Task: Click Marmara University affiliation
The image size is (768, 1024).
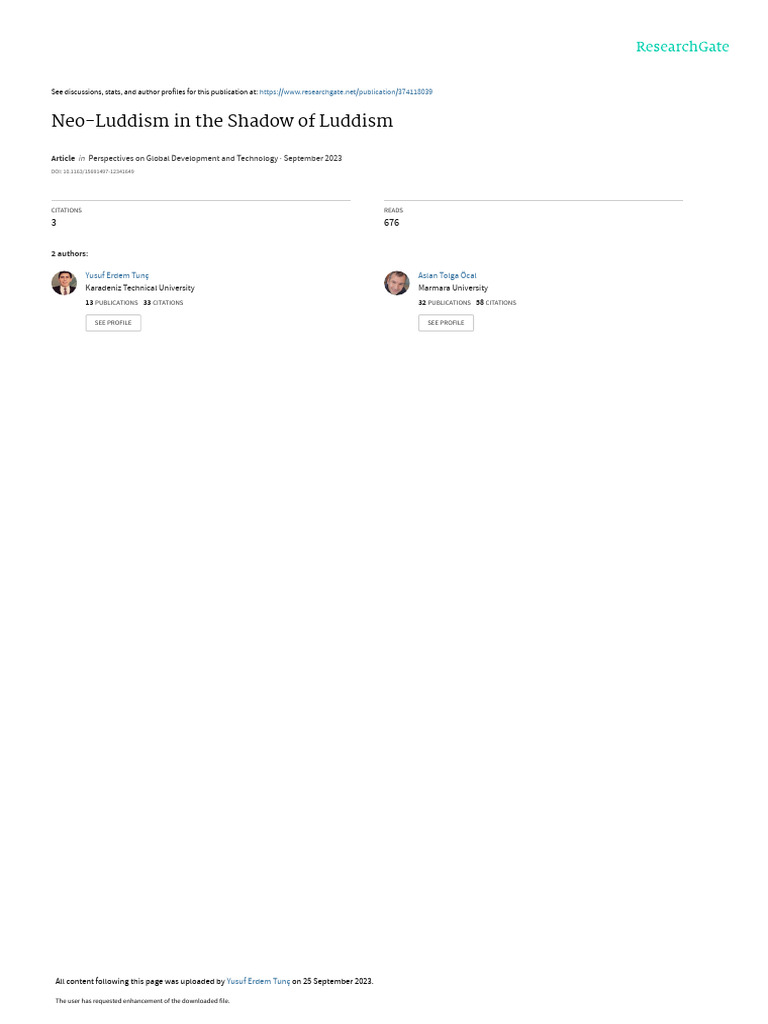Action: click(x=453, y=288)
